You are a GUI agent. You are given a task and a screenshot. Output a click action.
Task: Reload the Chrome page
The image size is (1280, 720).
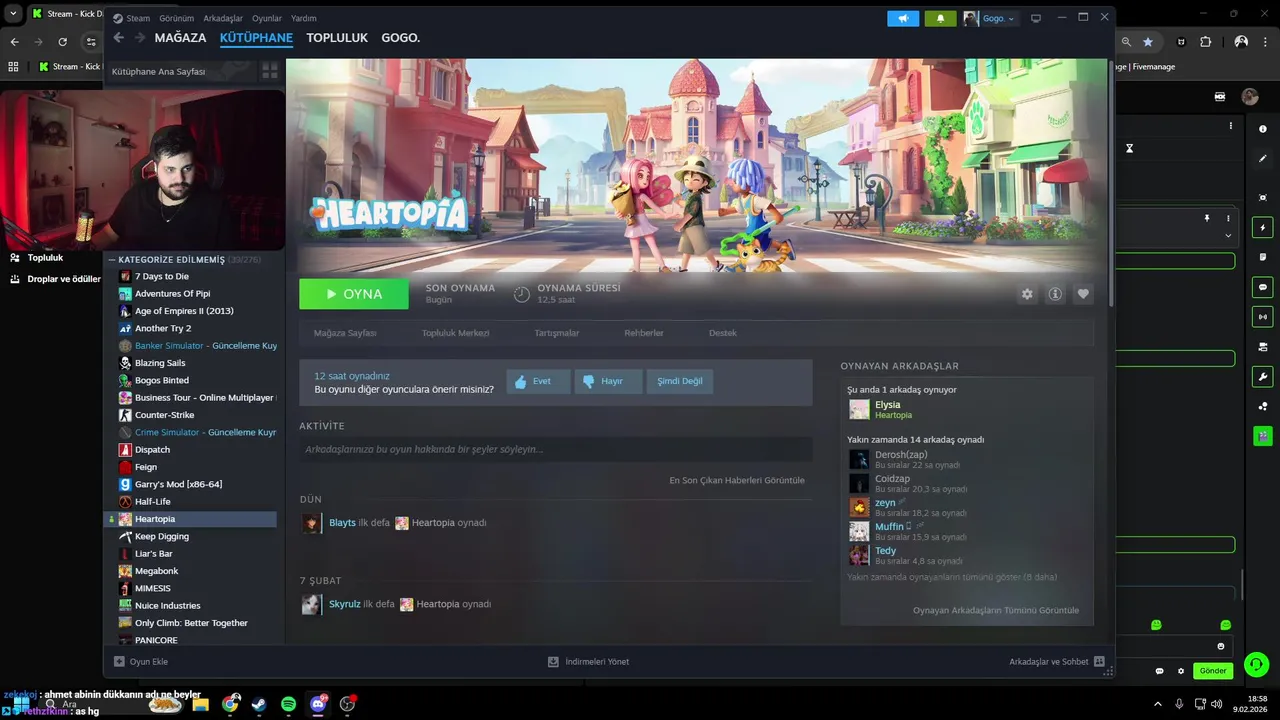[x=62, y=42]
